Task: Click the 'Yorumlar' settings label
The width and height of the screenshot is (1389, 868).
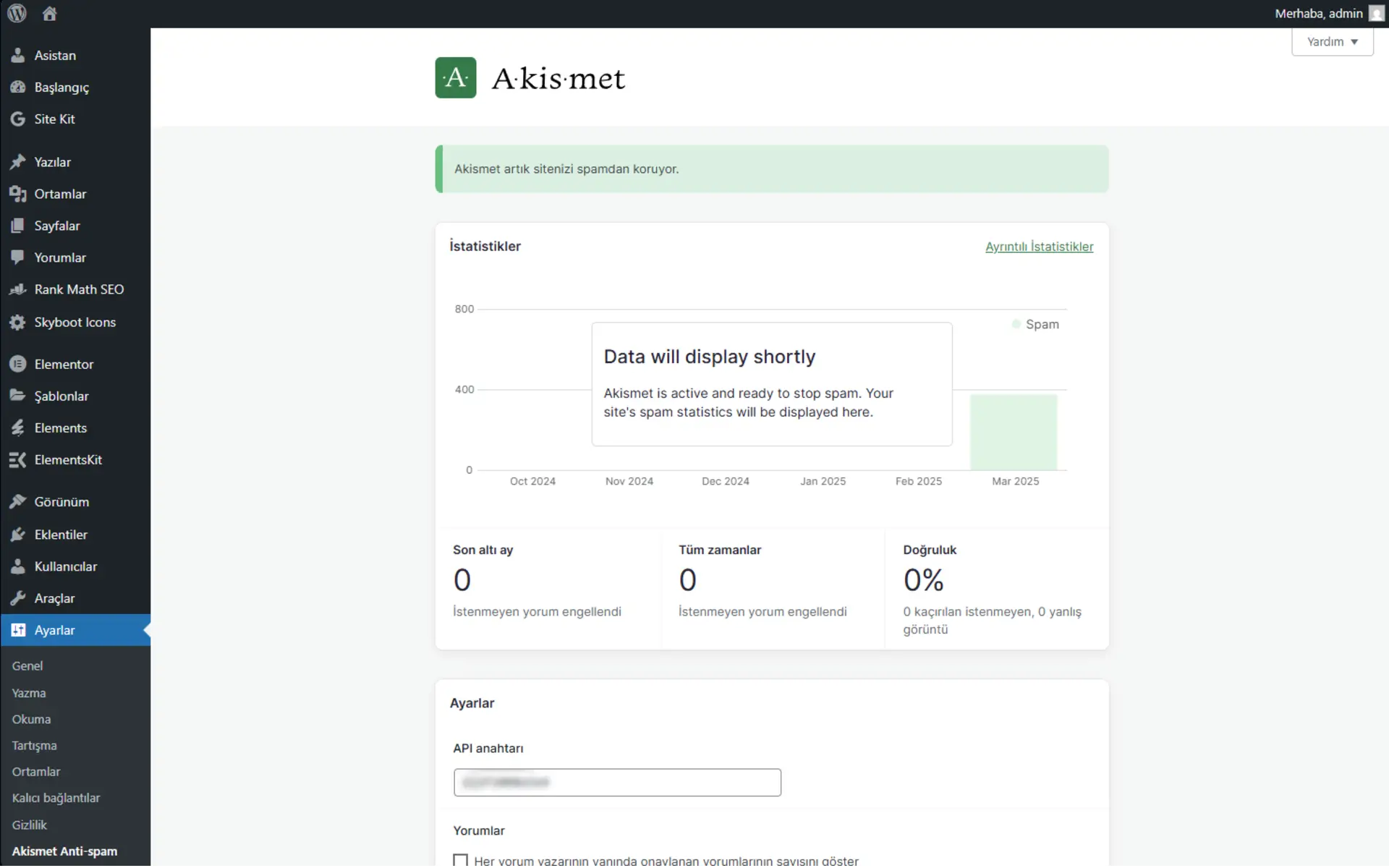Action: coord(478,831)
